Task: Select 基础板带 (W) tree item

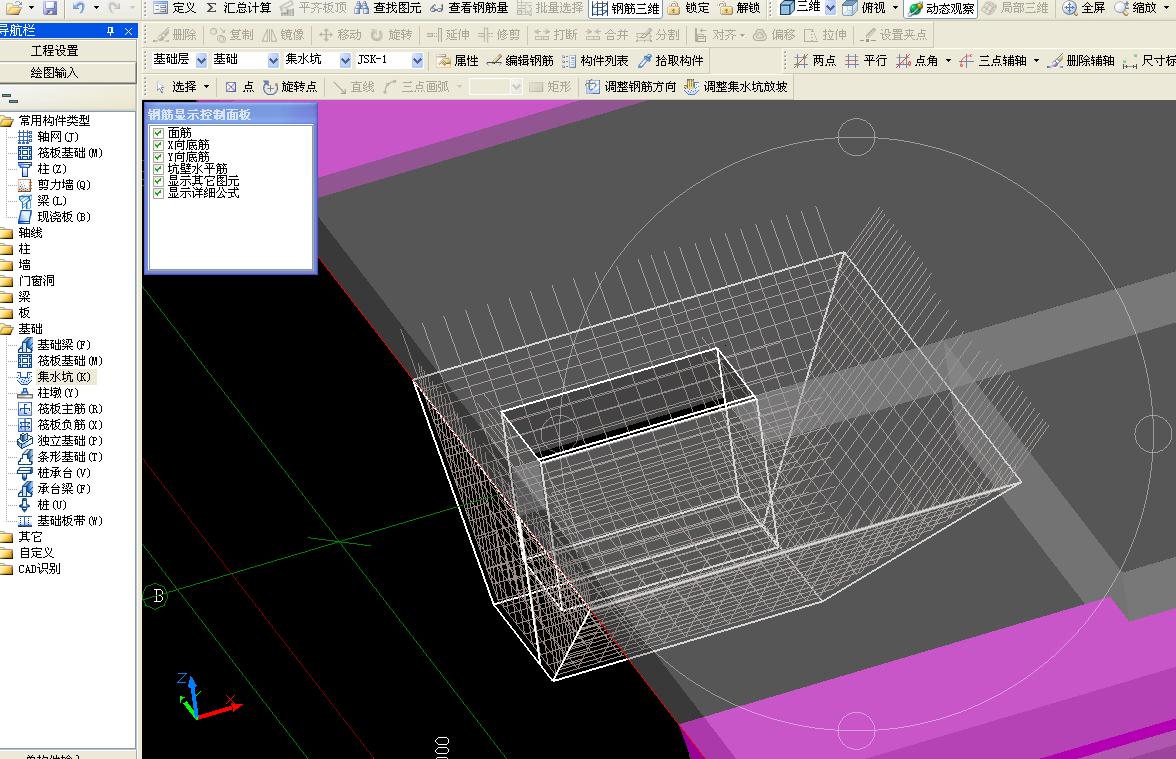Action: [60, 520]
